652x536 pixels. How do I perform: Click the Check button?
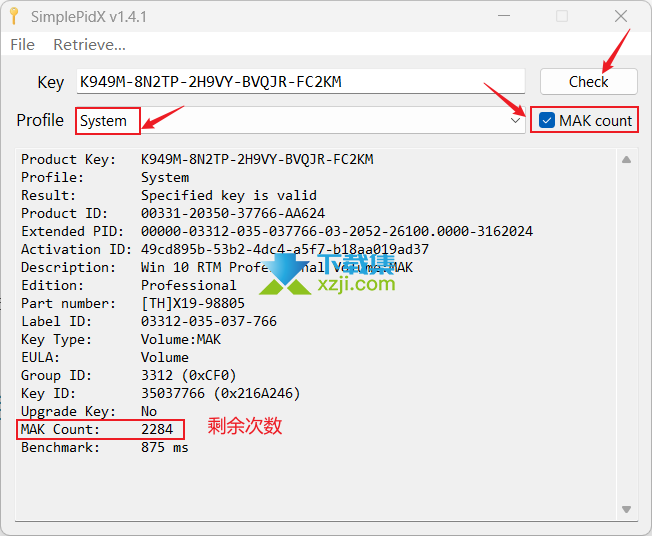pos(588,82)
